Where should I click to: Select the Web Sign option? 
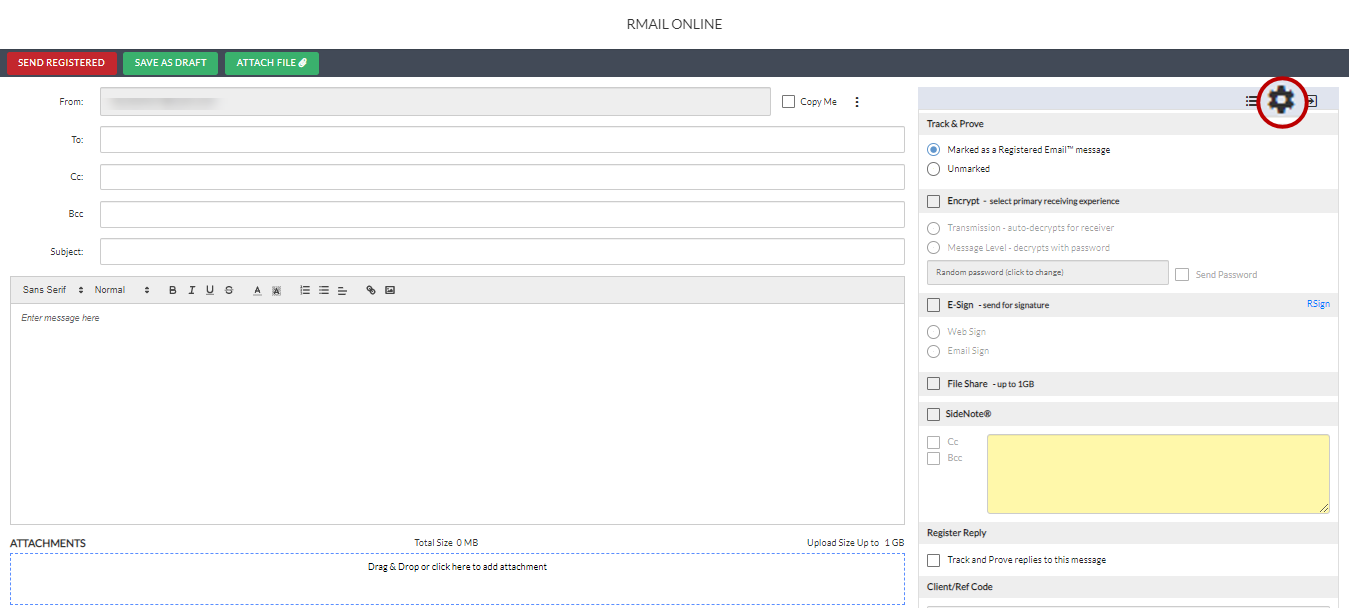click(x=934, y=332)
